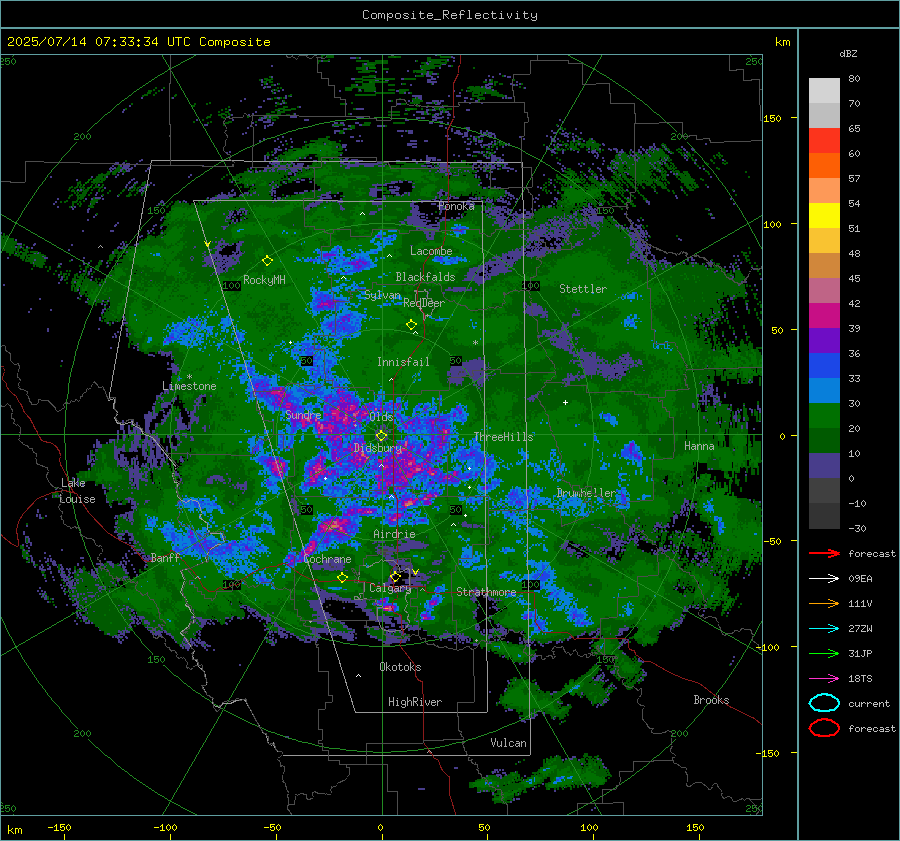
Task: Select the Lacombe city label
Action: [x=431, y=251]
